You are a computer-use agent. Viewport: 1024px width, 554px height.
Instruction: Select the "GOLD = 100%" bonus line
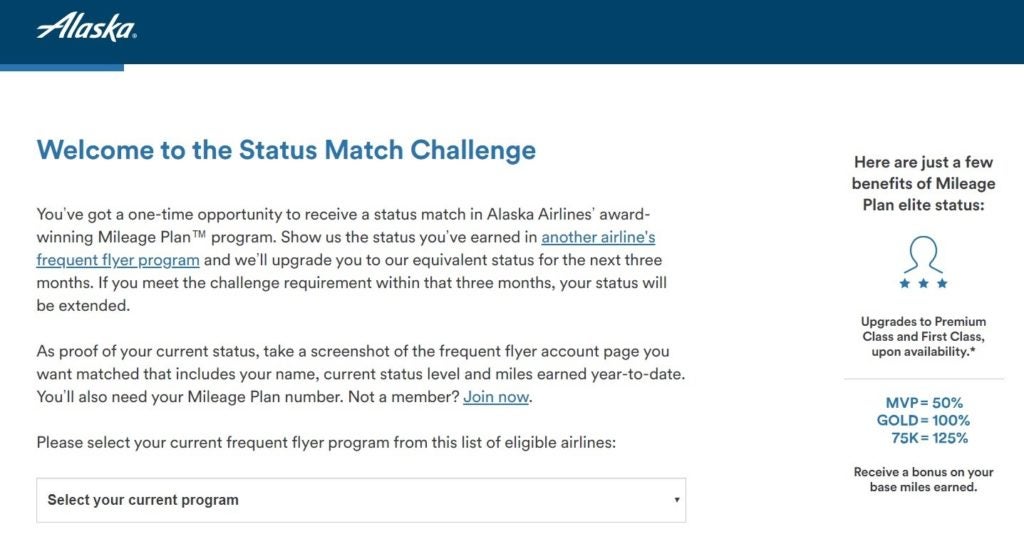click(923, 420)
